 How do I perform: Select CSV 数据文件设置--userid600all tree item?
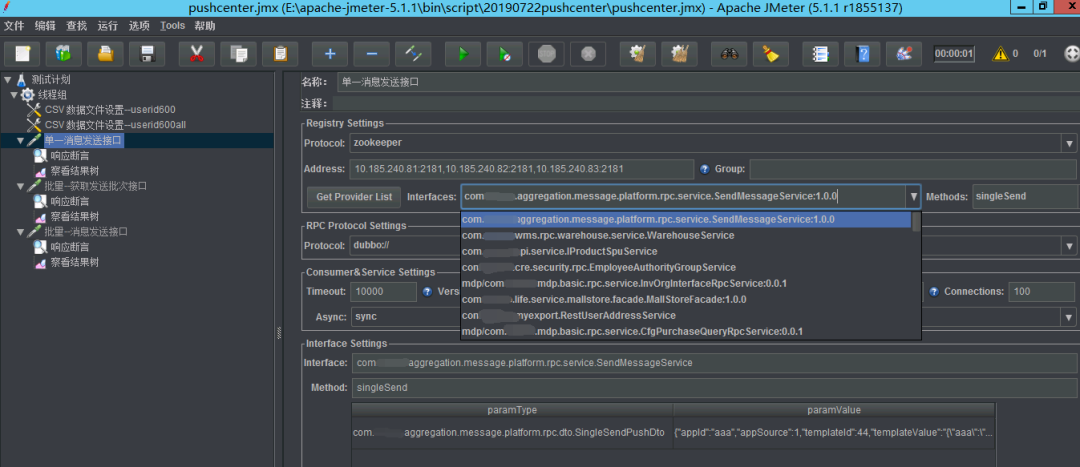click(116, 125)
